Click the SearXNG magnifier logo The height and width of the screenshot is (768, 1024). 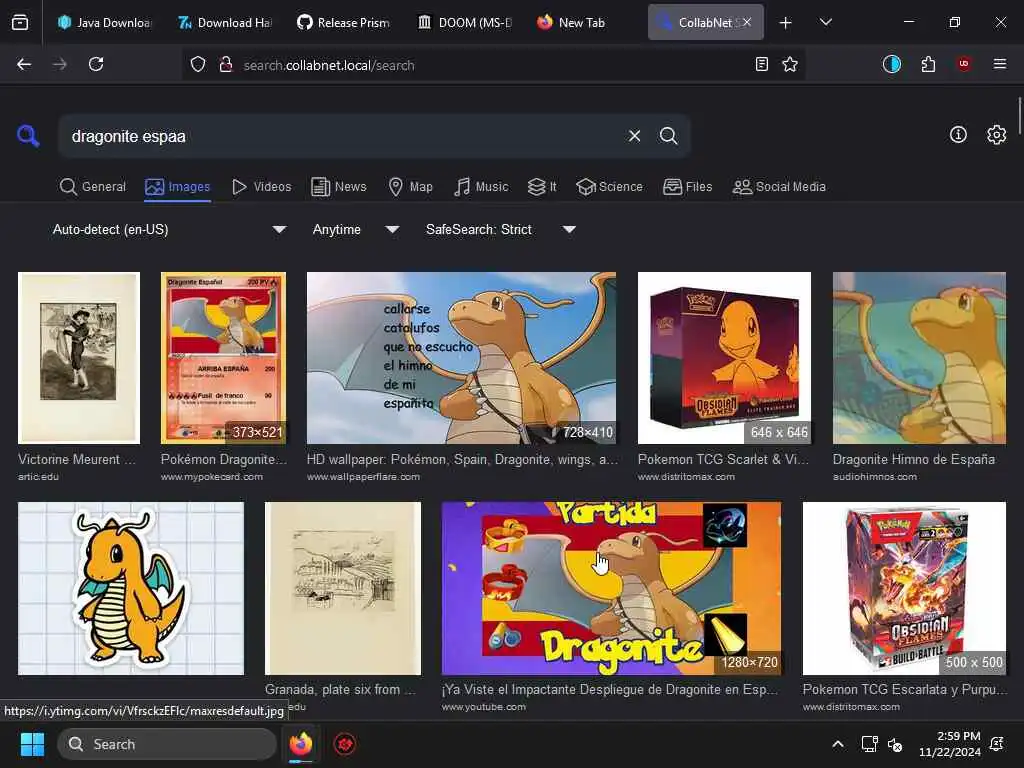[x=27, y=136]
